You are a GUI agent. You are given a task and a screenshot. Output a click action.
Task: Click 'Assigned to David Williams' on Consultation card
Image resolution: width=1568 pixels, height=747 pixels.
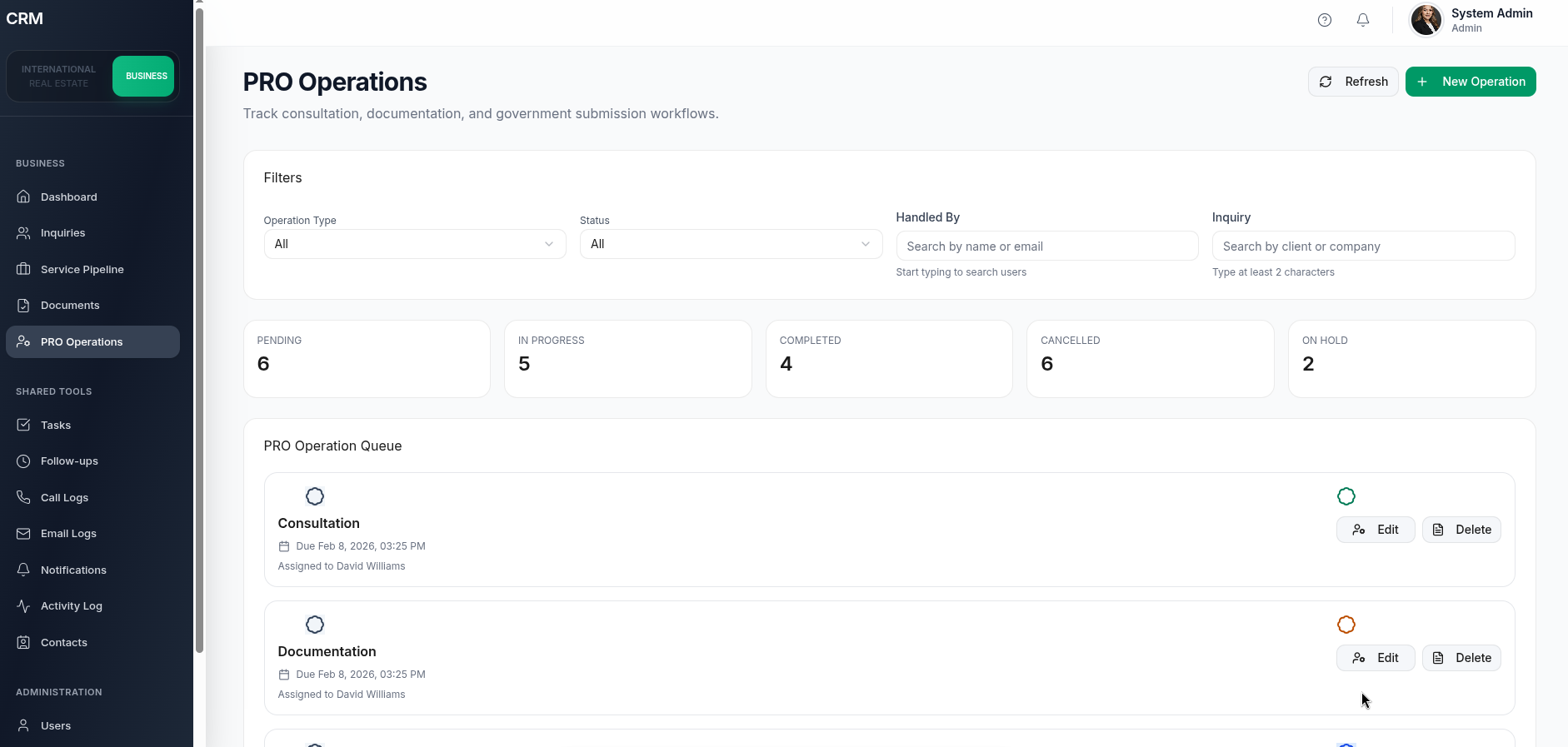(342, 566)
